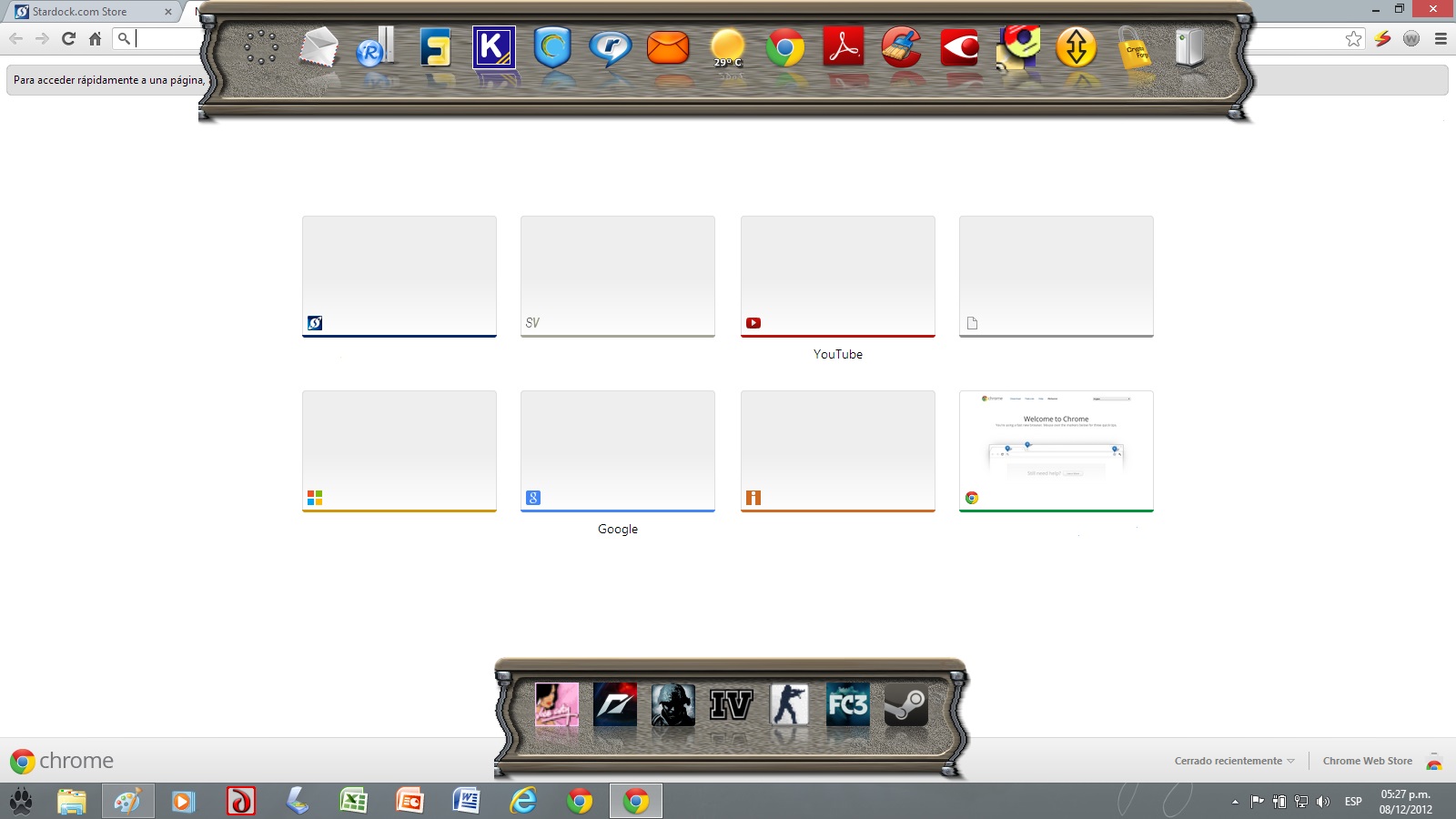
Task: Open the Chrome Web Store link
Action: click(1367, 761)
